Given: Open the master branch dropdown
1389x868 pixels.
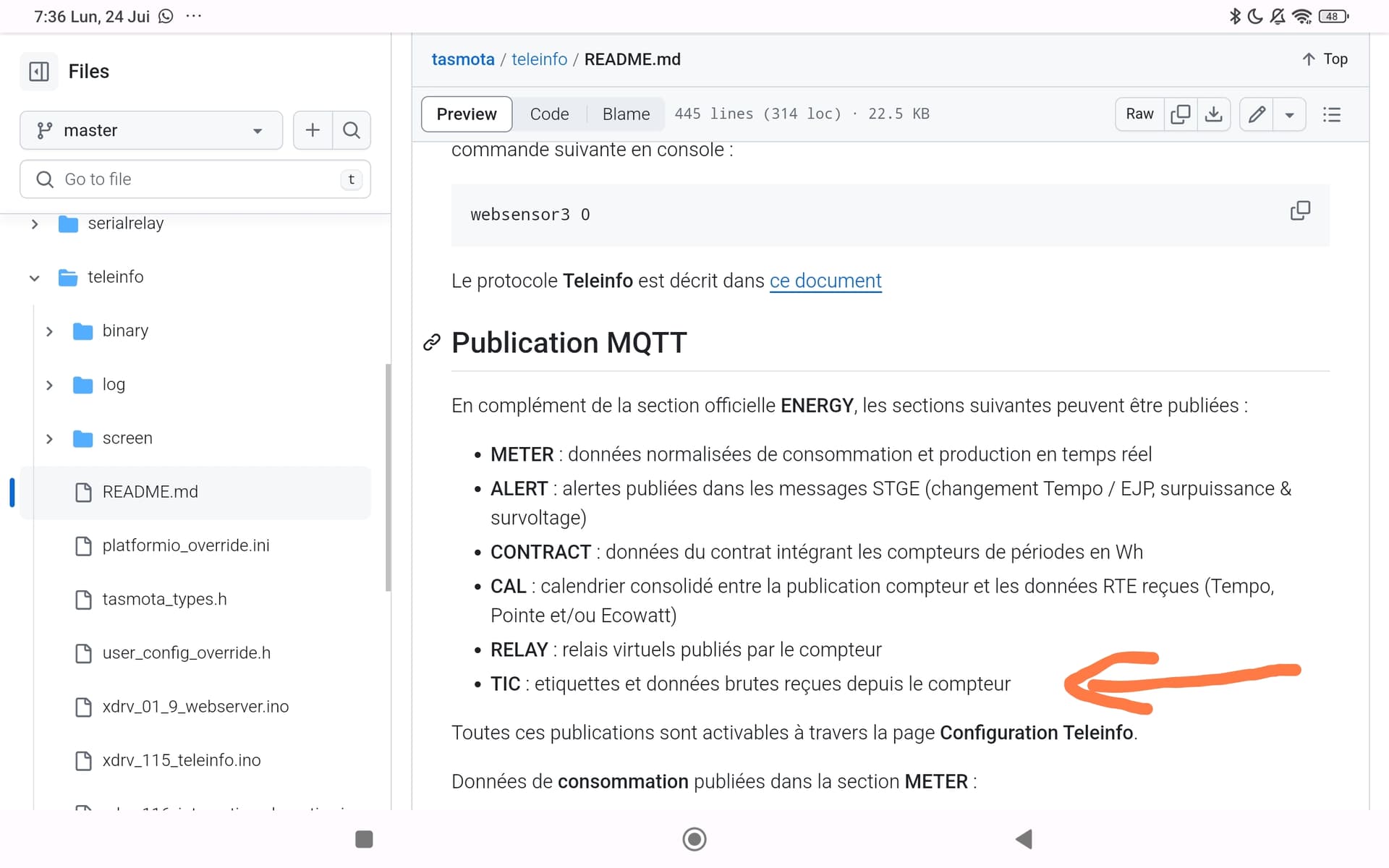Looking at the screenshot, I should click(151, 130).
